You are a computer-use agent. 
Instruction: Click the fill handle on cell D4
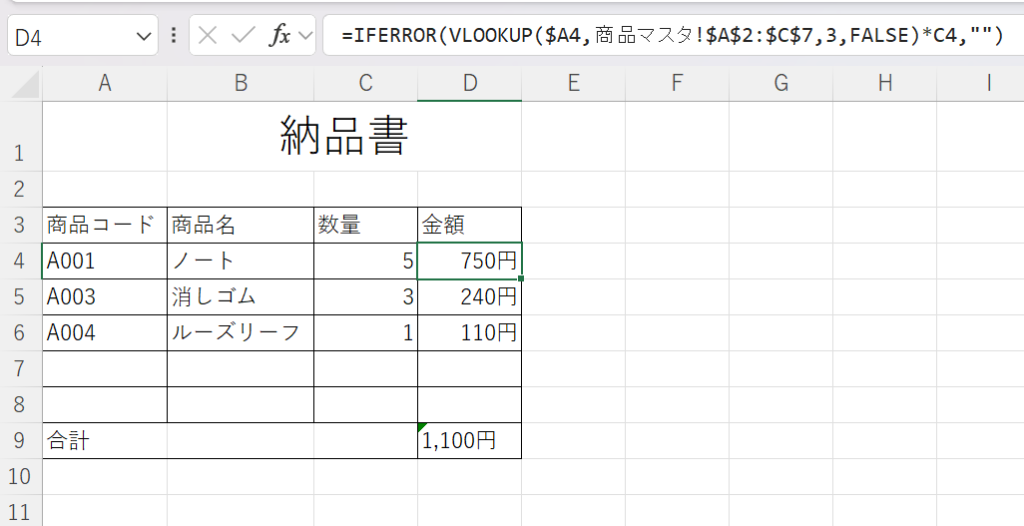[x=521, y=278]
